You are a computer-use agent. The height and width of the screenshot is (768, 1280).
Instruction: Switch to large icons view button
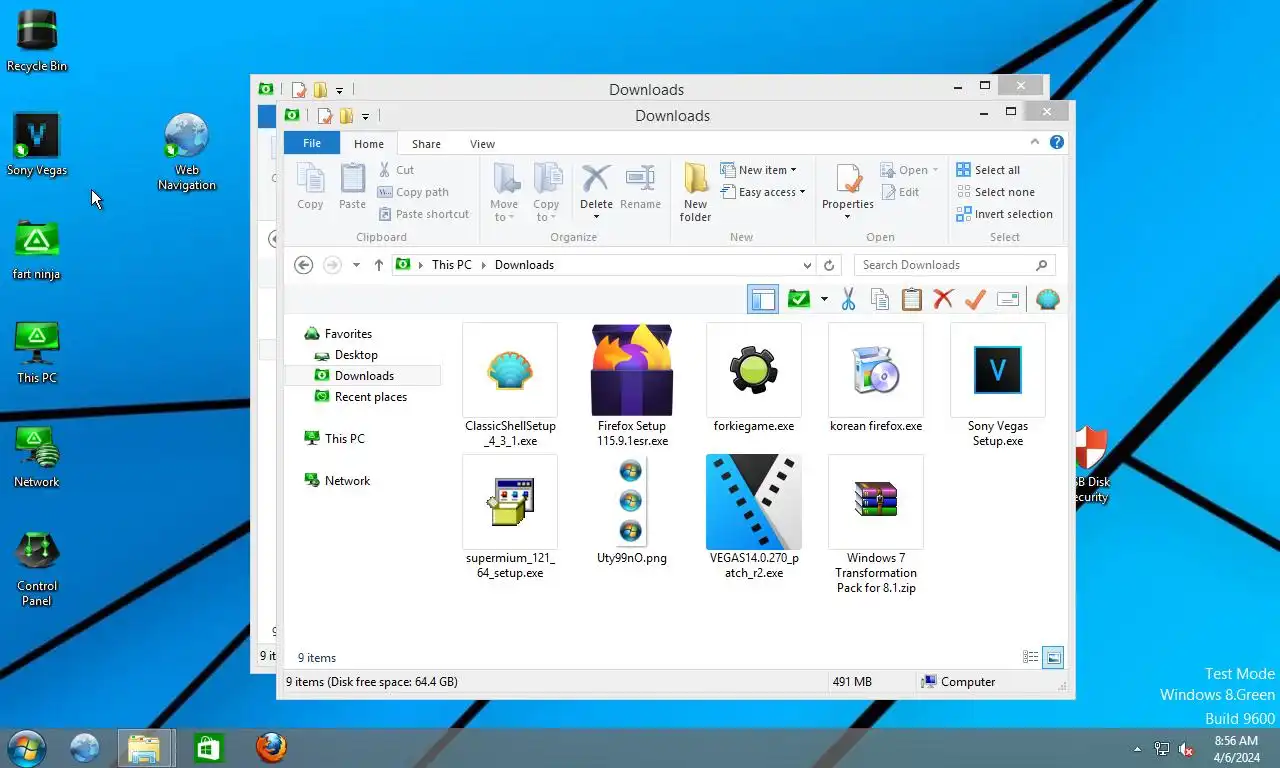pyautogui.click(x=1053, y=657)
